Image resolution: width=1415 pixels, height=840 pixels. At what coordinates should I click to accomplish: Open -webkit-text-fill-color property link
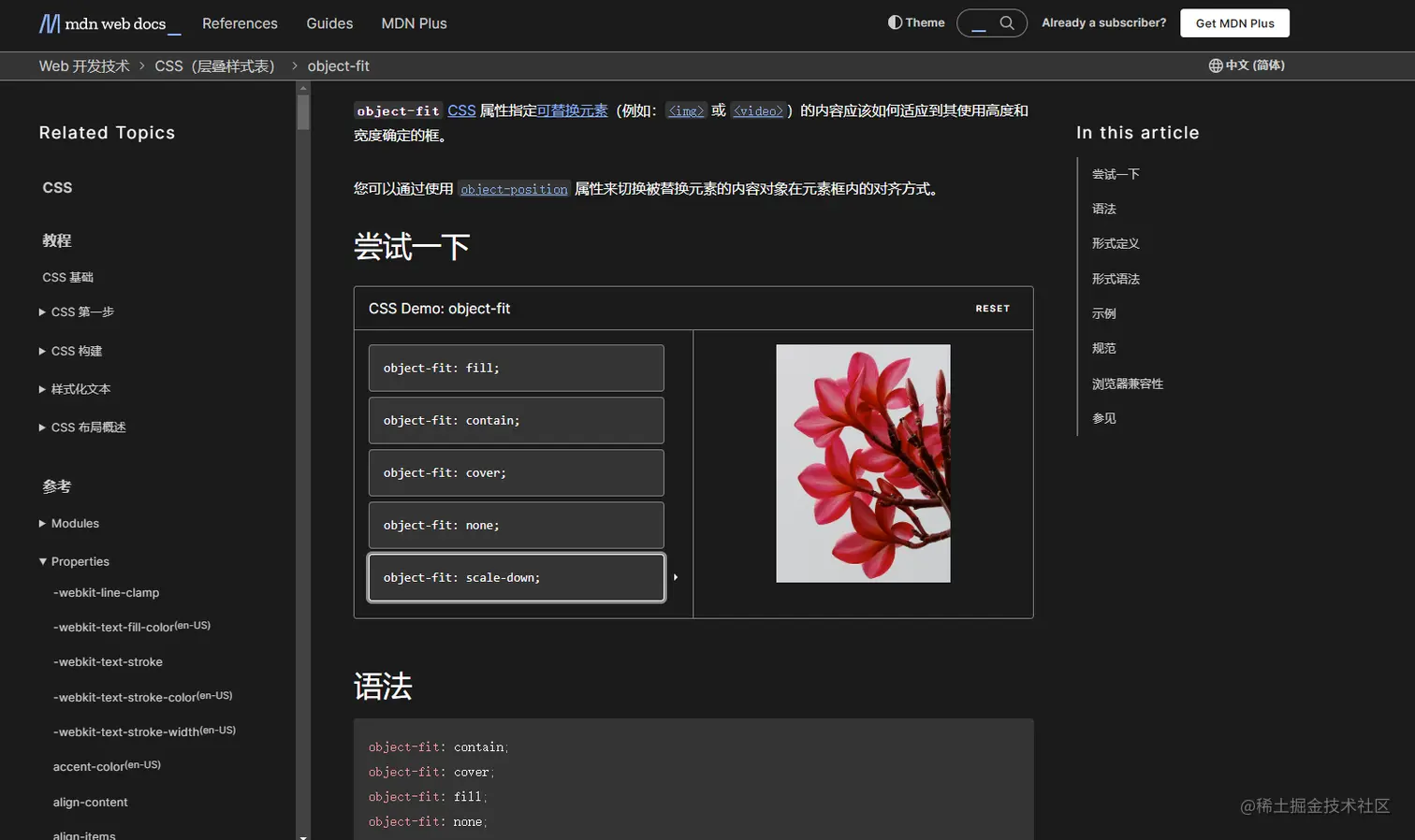point(132,627)
